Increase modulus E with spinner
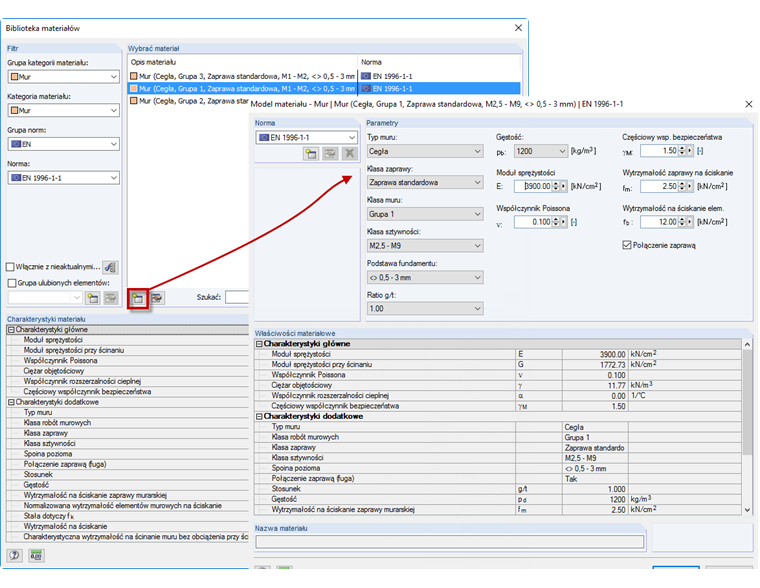Image resolution: width=760 pixels, height=588 pixels. [556, 184]
